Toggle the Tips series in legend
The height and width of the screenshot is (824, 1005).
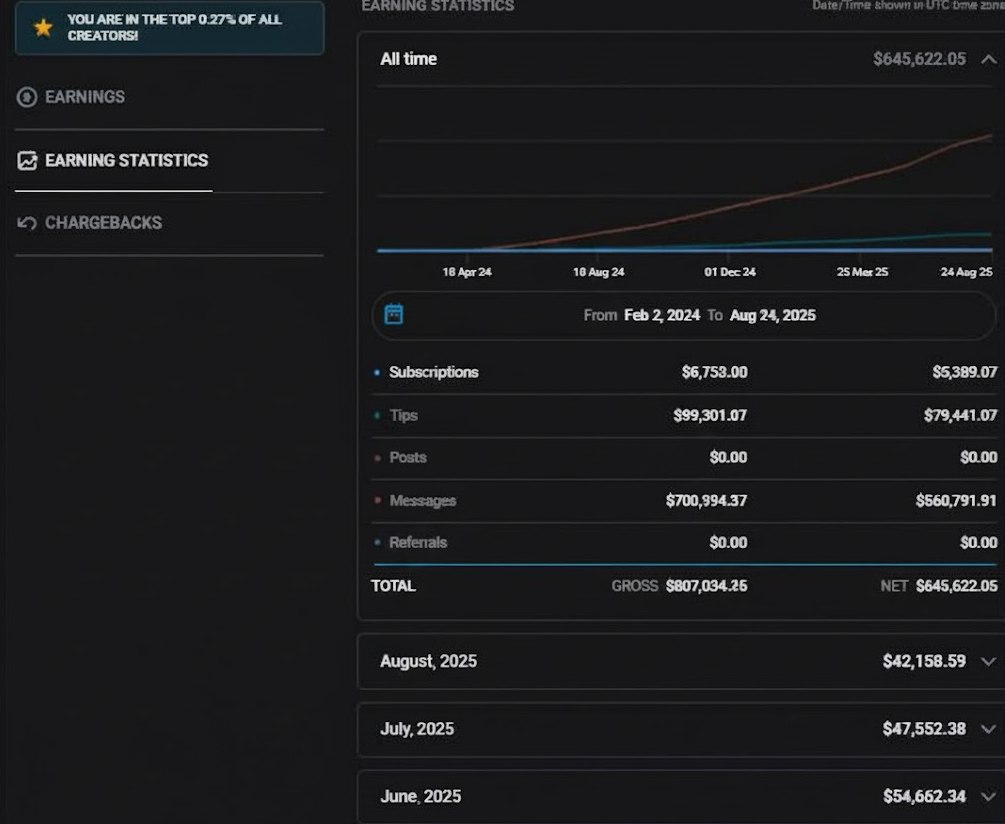[403, 415]
